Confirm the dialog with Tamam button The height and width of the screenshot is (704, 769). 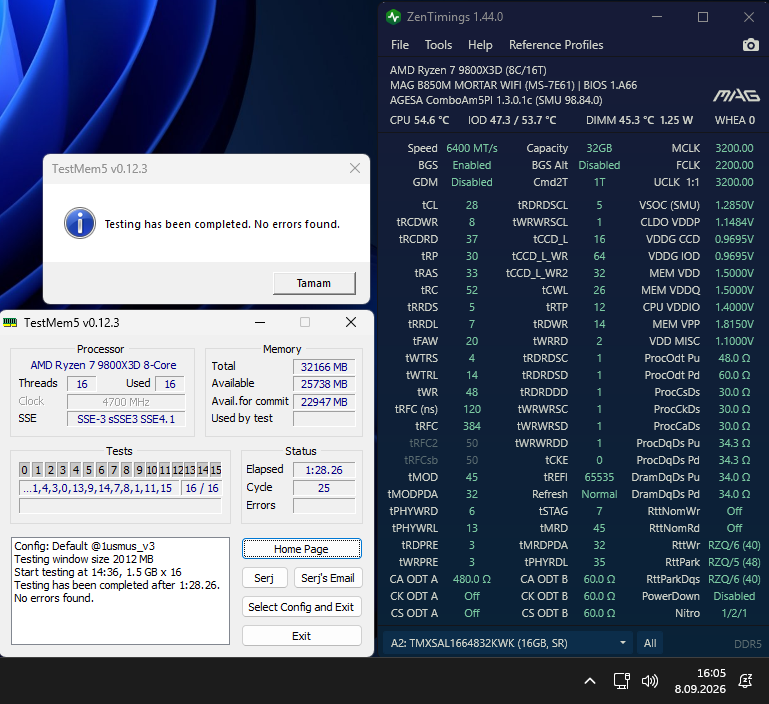click(x=314, y=283)
